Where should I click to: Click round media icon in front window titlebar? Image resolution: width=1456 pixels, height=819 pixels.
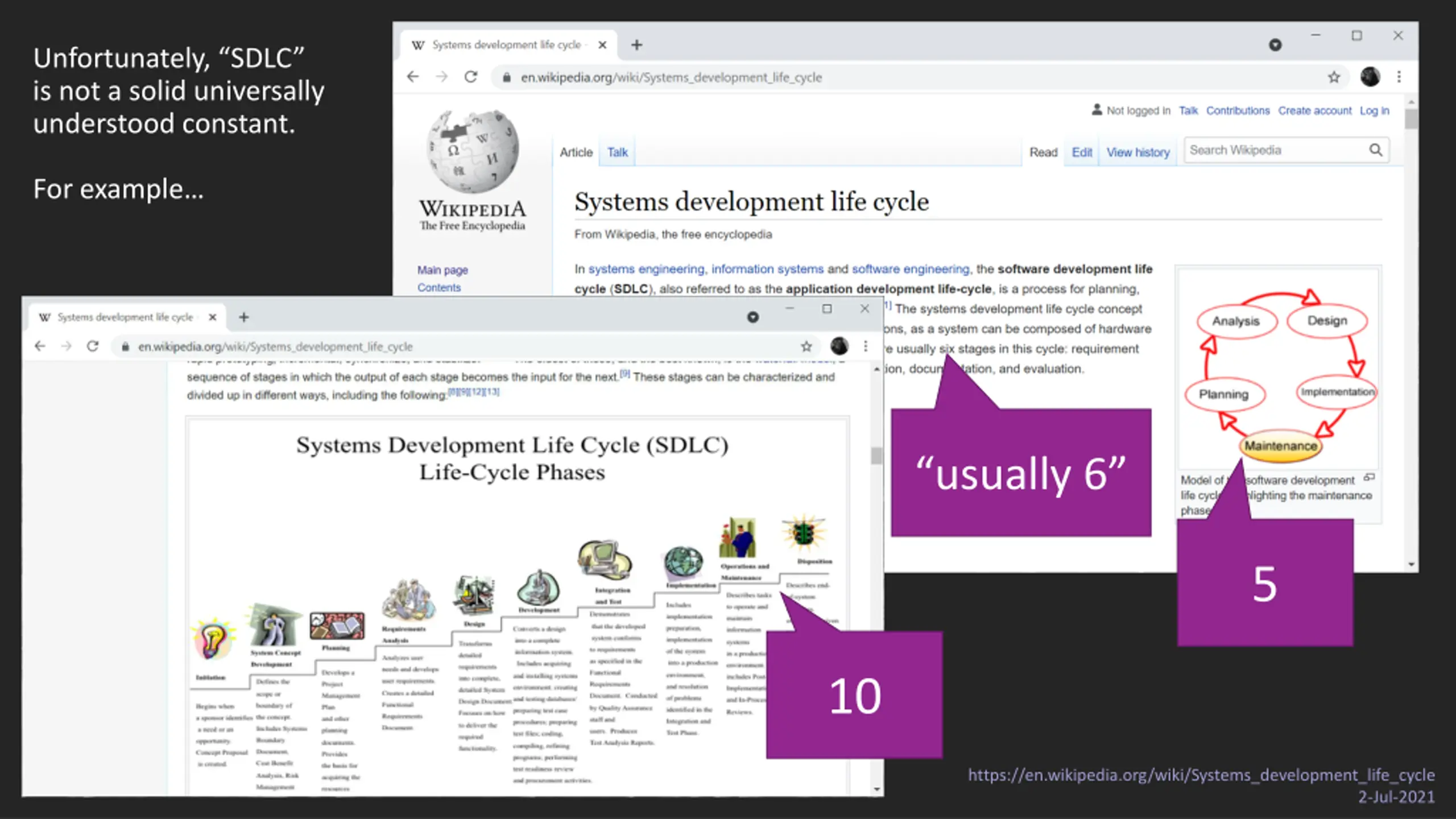tap(752, 317)
